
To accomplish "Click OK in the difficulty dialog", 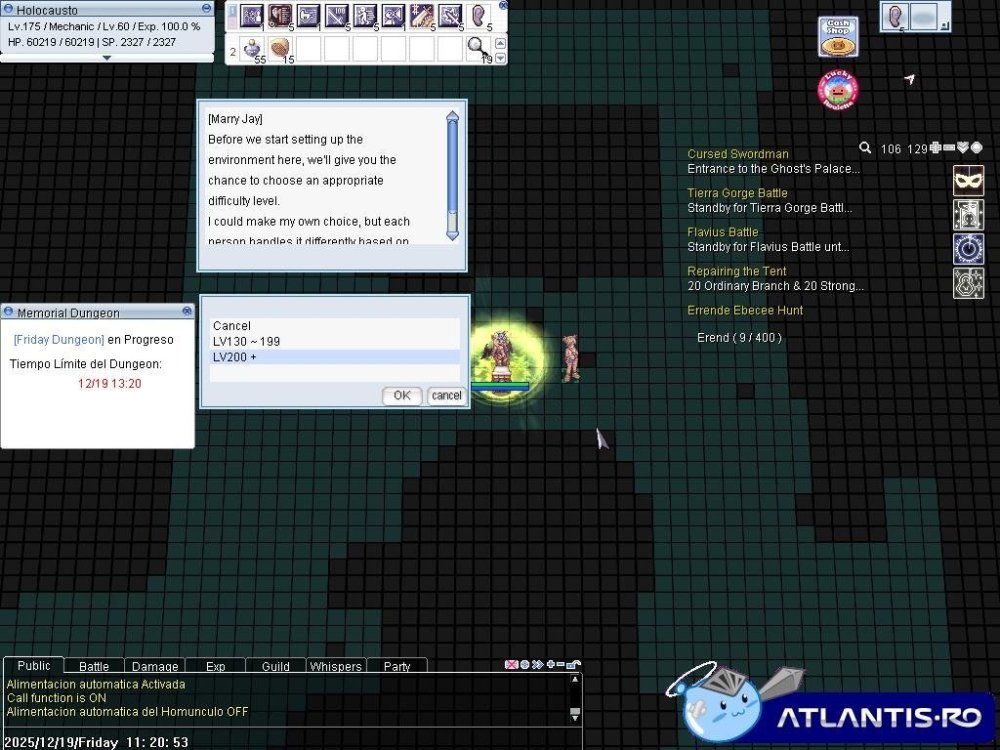I will click(401, 395).
